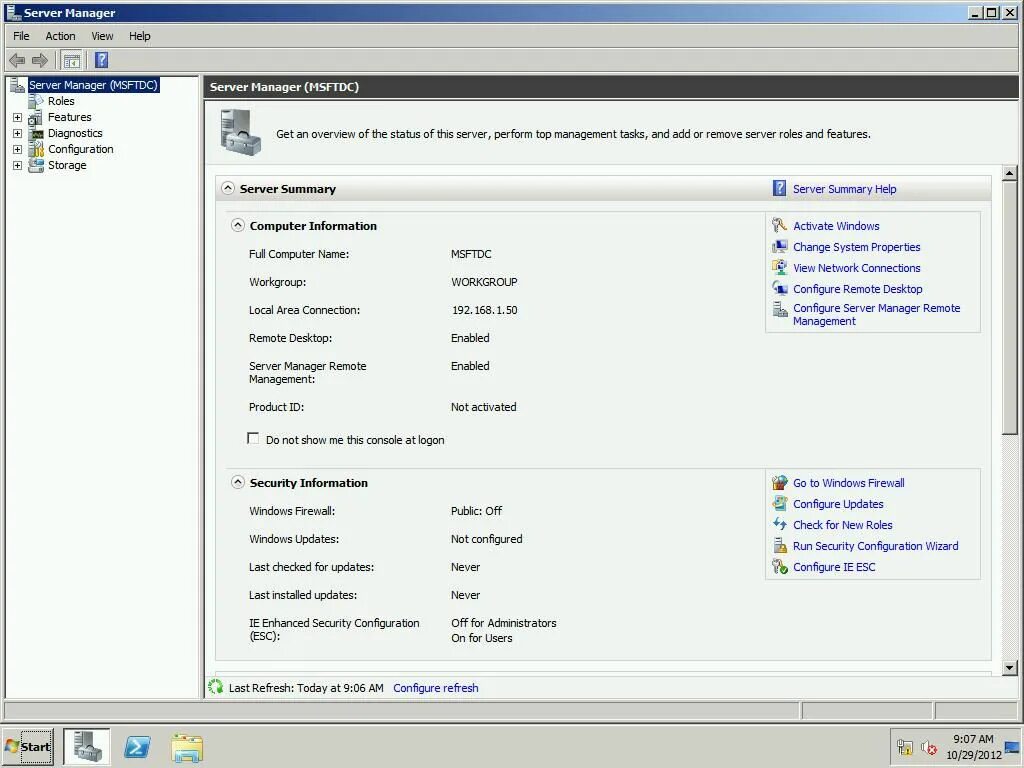
Task: Click the "Not activated" Product ID value
Action: 483,407
